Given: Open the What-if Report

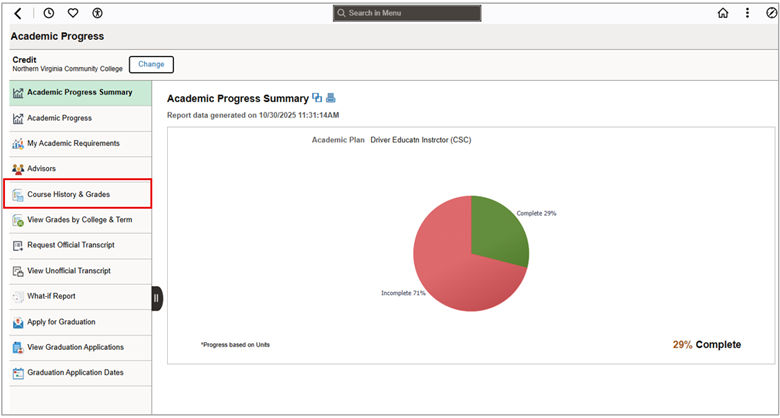Looking at the screenshot, I should (51, 297).
